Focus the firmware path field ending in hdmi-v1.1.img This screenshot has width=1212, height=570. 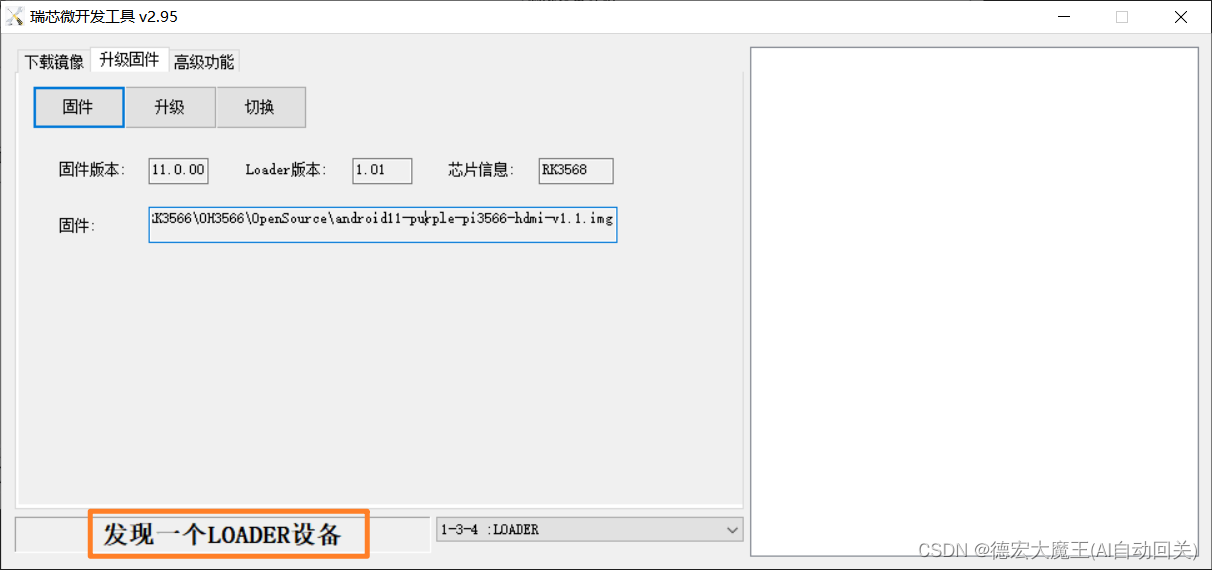coord(383,225)
